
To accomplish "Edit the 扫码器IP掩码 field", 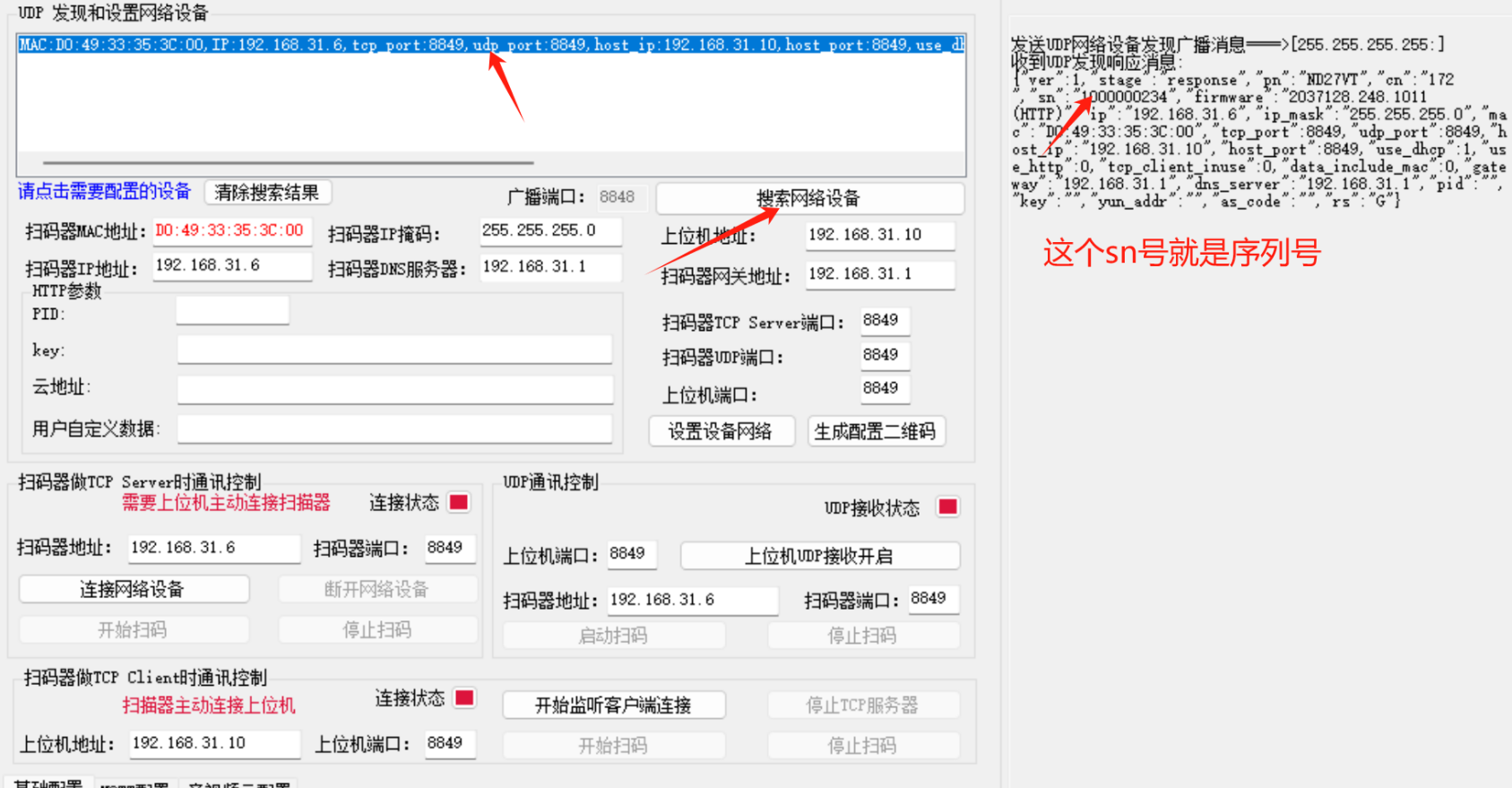I will click(x=550, y=231).
